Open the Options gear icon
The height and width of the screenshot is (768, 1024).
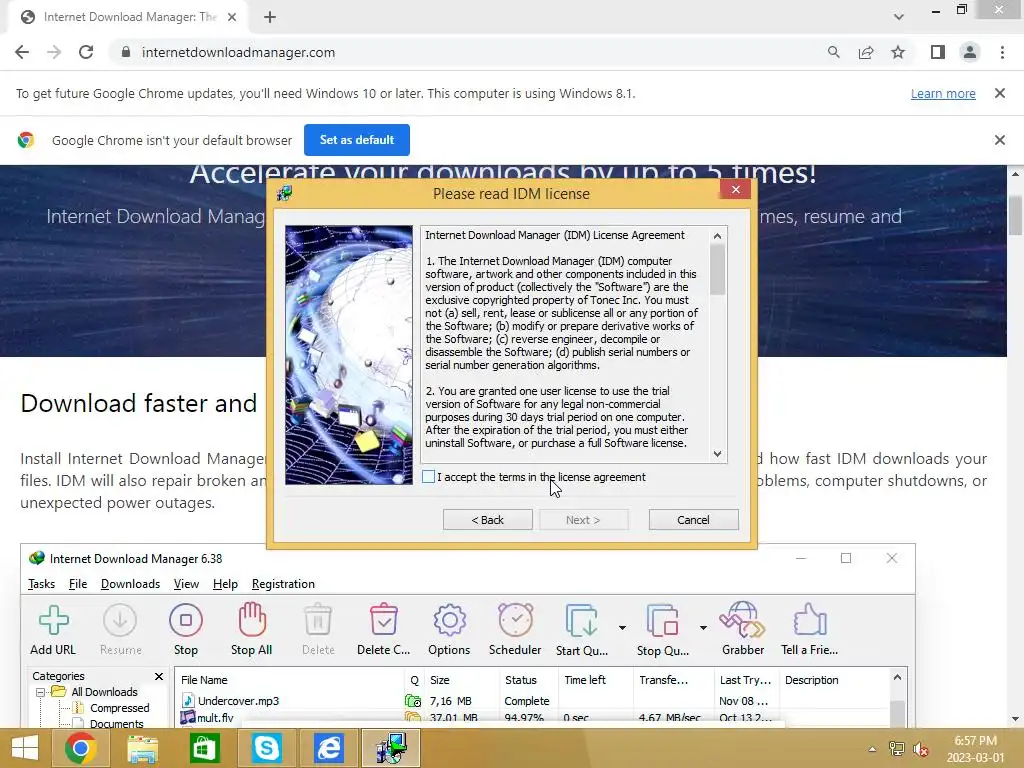tap(449, 620)
